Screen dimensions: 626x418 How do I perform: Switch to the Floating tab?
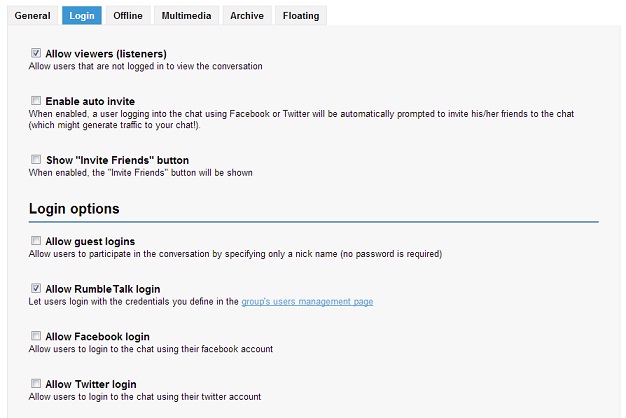click(x=301, y=16)
